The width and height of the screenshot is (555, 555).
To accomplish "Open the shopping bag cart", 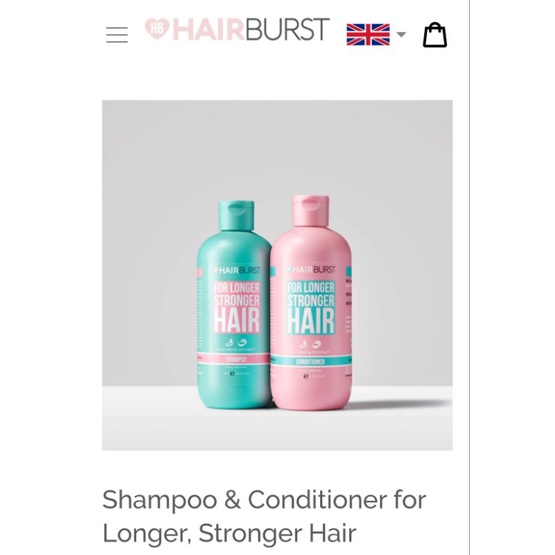I will pos(435,35).
